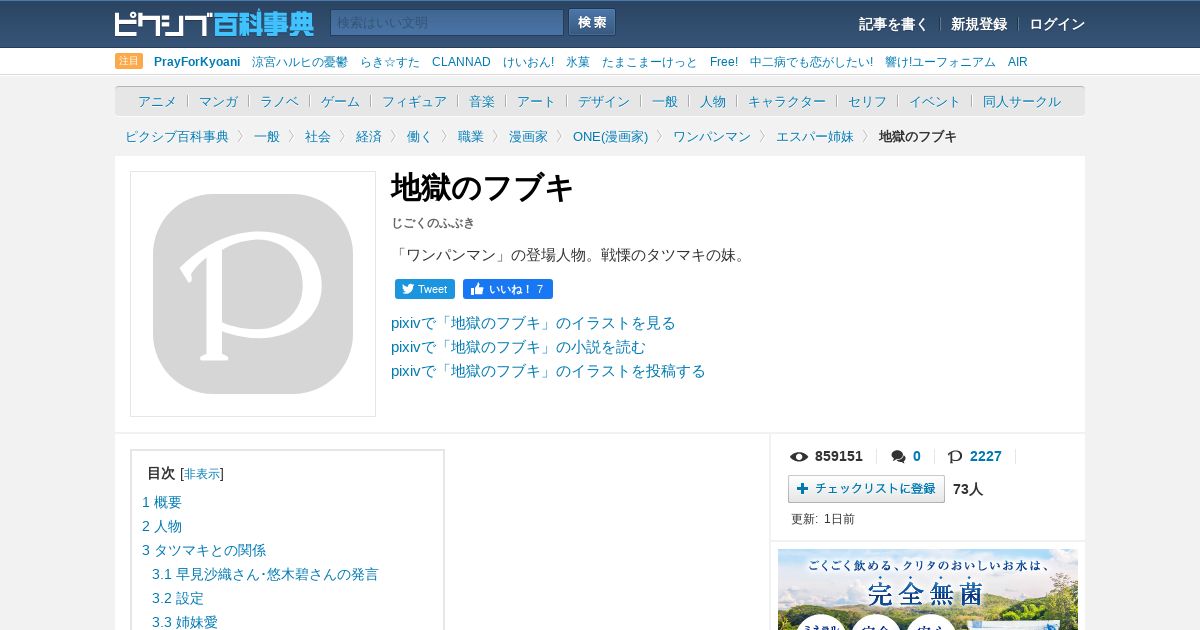Click the pixiv placeholder article thumbnail
The image size is (1200, 630).
(x=253, y=294)
